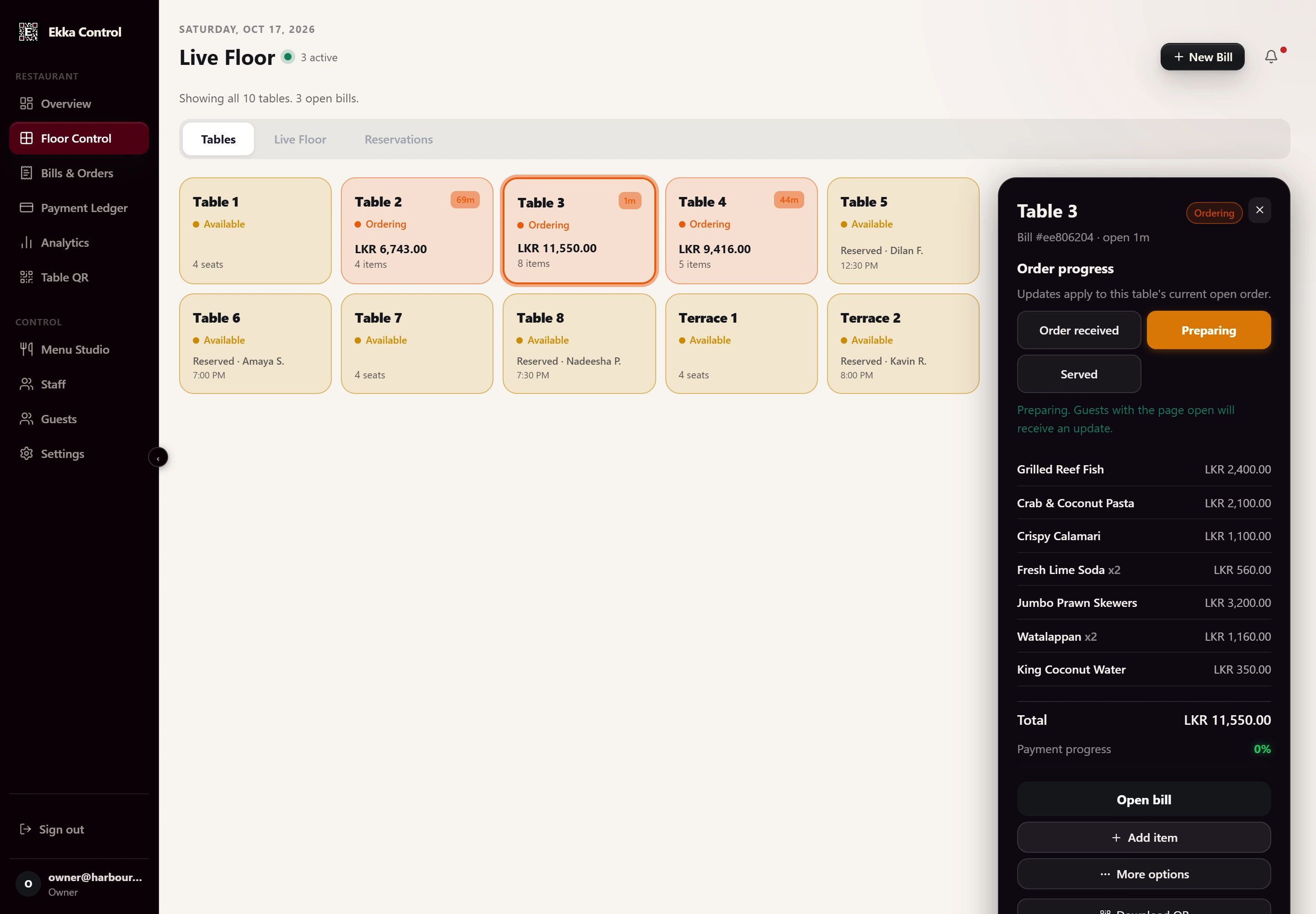Open the Terrace 2 card
Screen dimensions: 1316x914
pyautogui.click(x=903, y=344)
